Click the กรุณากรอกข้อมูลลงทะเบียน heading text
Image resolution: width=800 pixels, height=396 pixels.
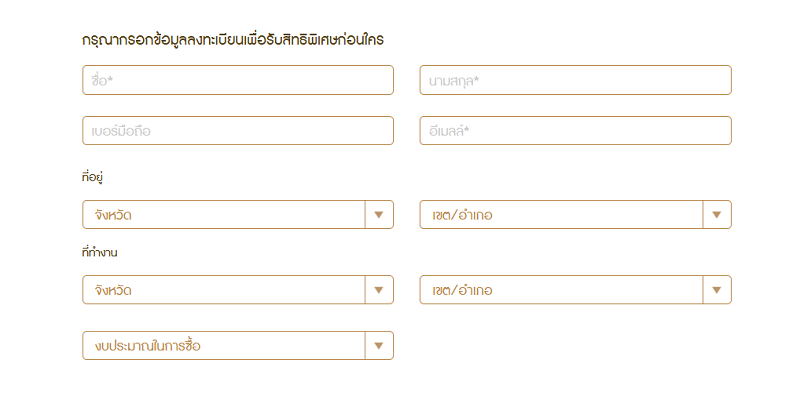(x=233, y=40)
